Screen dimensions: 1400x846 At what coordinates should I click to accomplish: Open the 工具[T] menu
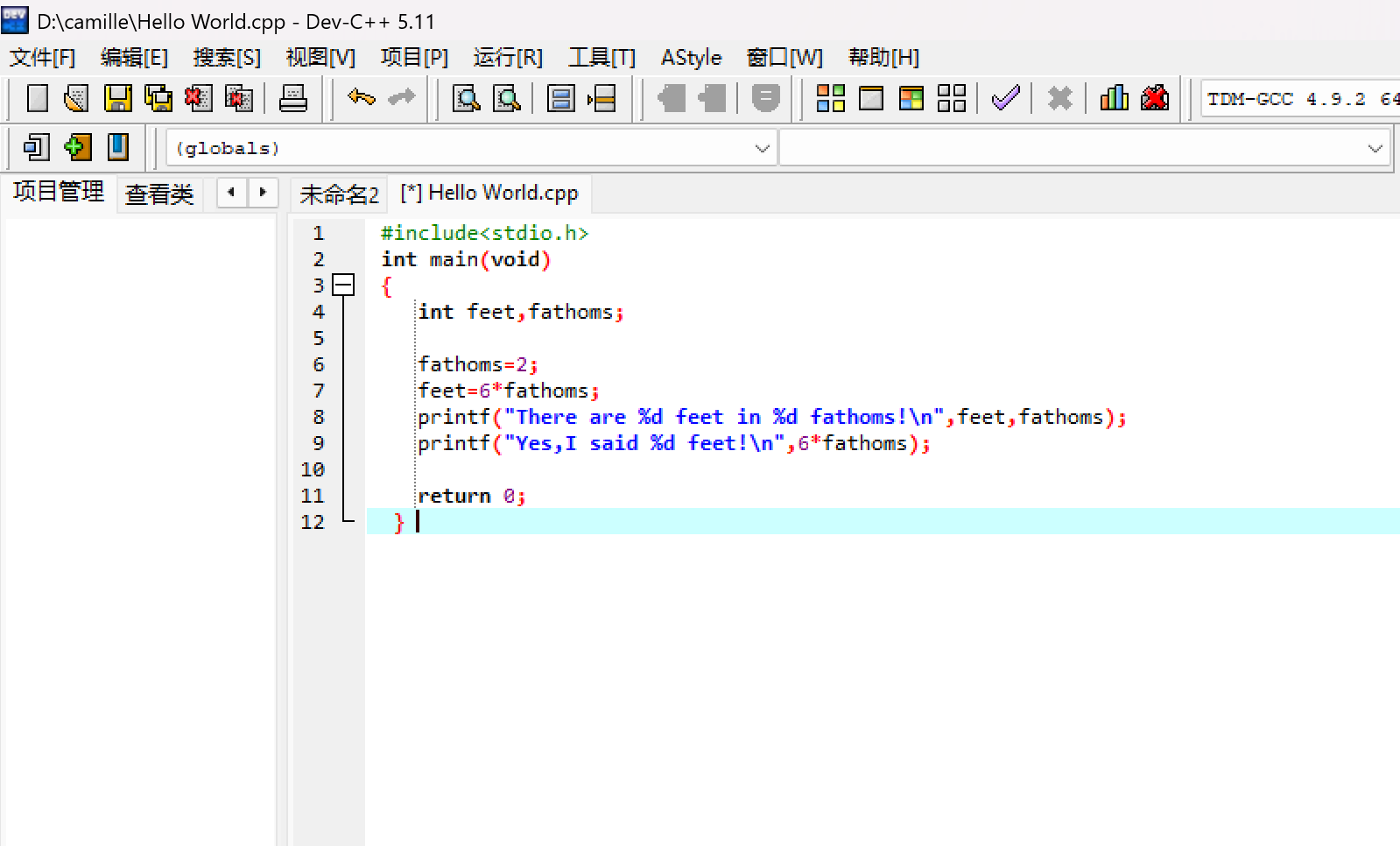click(x=602, y=58)
